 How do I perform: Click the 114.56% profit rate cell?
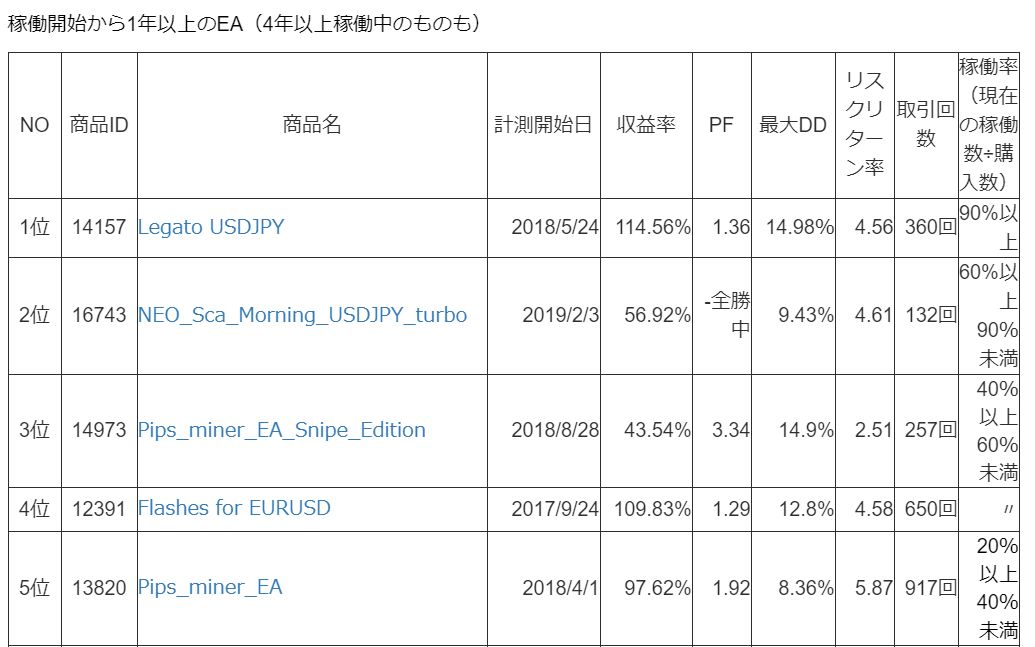(x=653, y=227)
